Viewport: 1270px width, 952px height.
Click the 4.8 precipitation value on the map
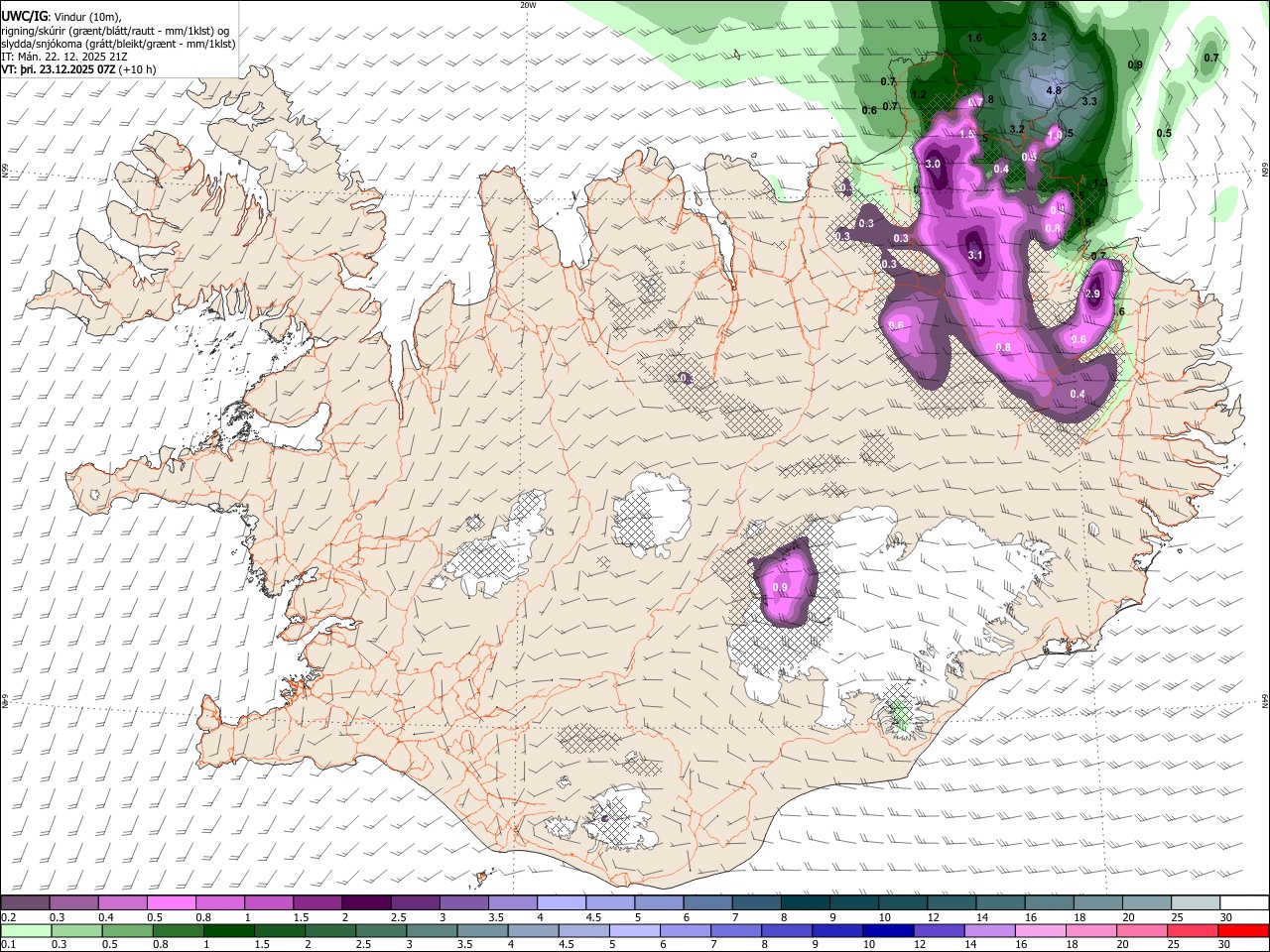pos(1054,90)
